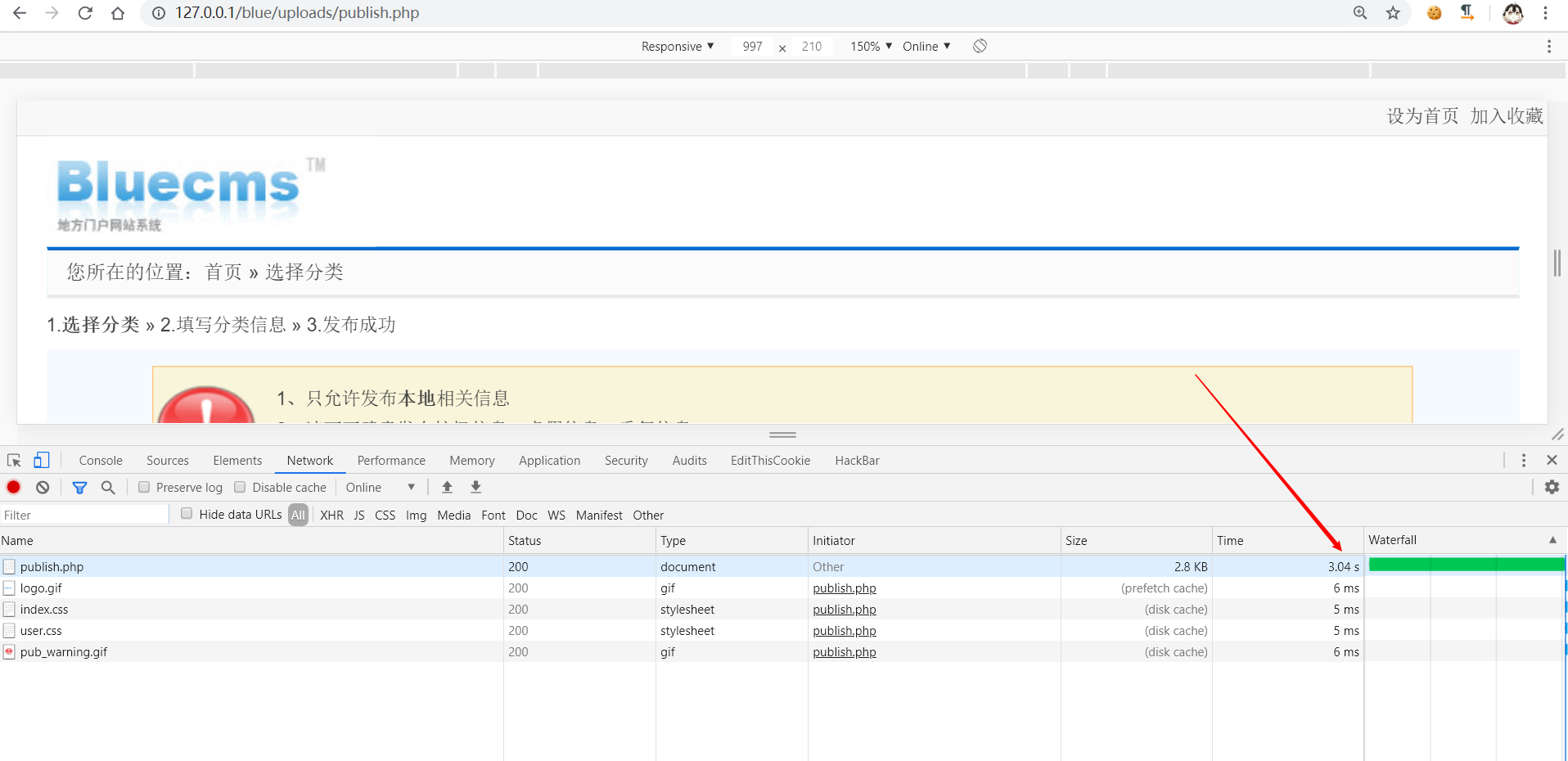Sort by the Time column header
This screenshot has width=1568, height=761.
click(1287, 540)
